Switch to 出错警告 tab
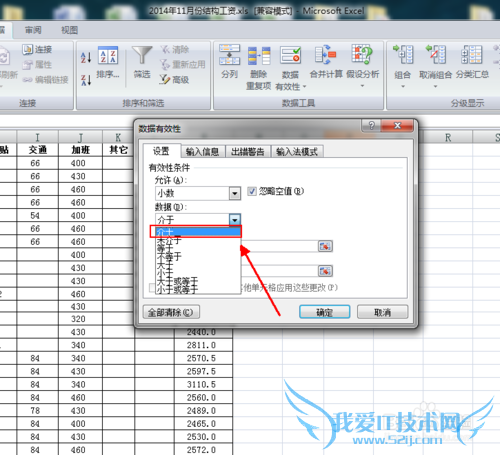Image resolution: width=500 pixels, height=455 pixels. point(248,152)
